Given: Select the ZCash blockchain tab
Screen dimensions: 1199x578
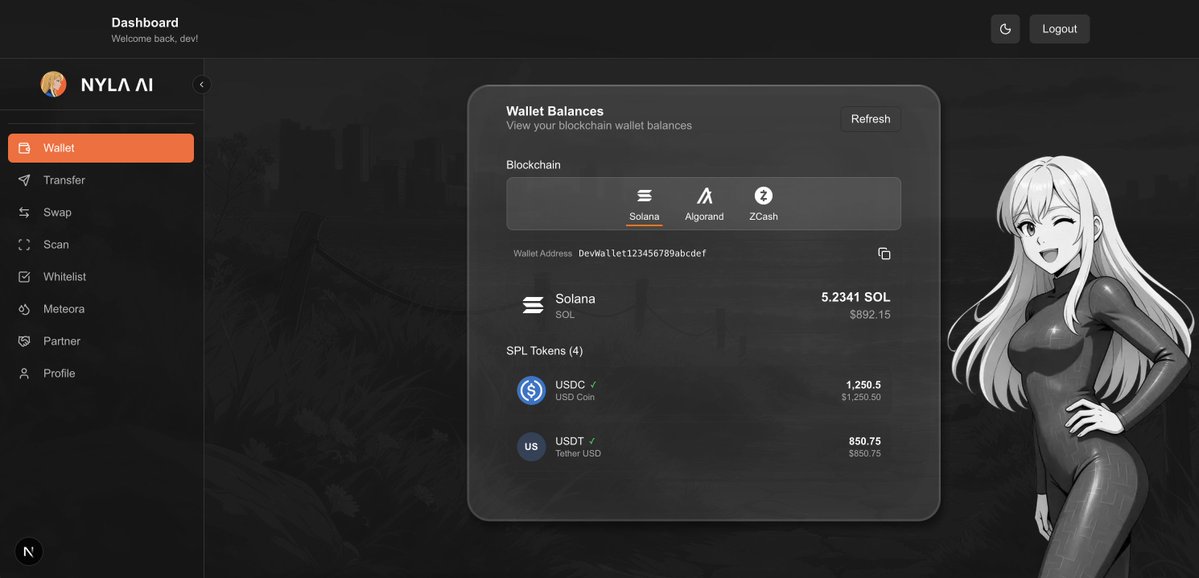Looking at the screenshot, I should point(764,205).
